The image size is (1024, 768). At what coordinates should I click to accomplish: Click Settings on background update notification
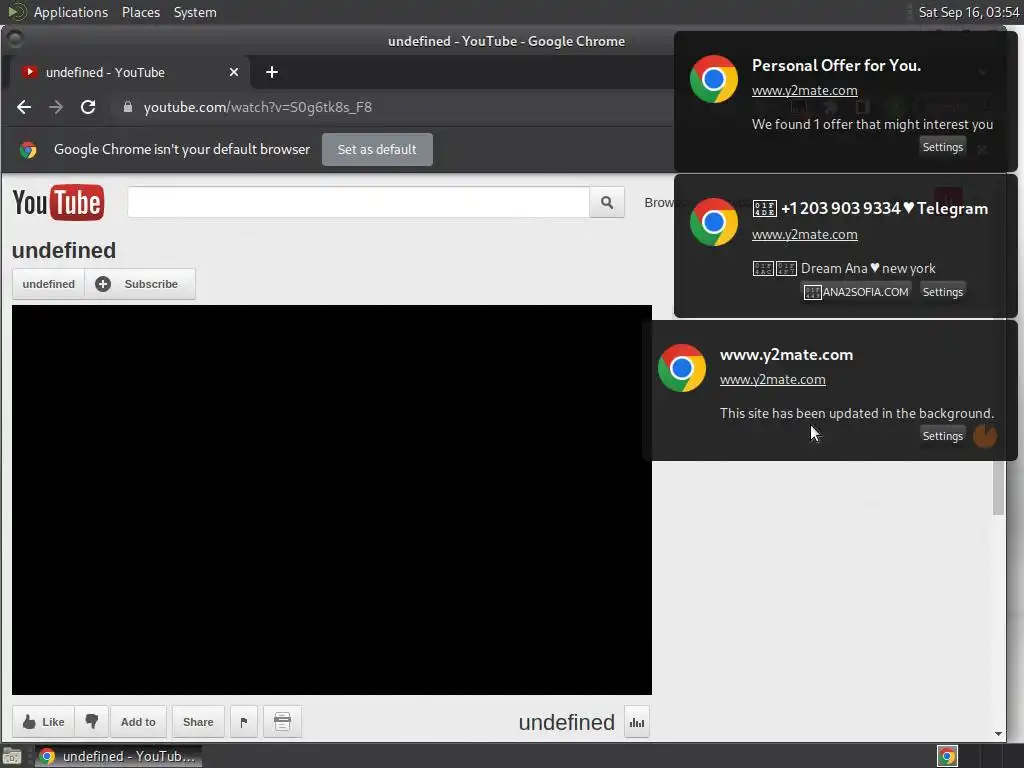pyautogui.click(x=942, y=436)
